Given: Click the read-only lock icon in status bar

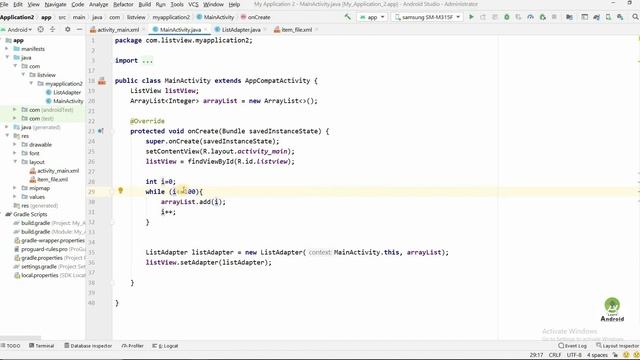Looking at the screenshot, I should (x=615, y=355).
